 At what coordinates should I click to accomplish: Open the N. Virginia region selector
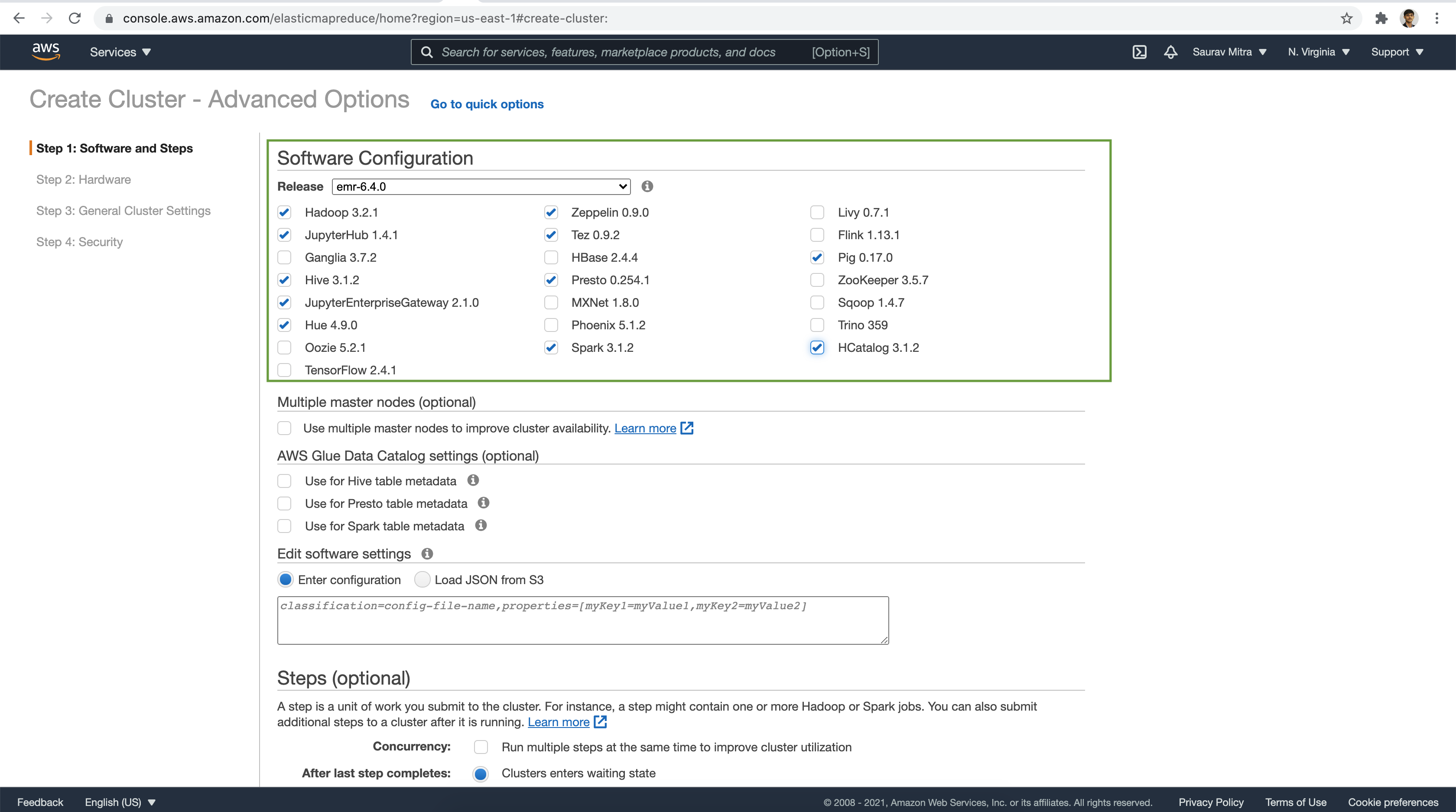(1319, 52)
